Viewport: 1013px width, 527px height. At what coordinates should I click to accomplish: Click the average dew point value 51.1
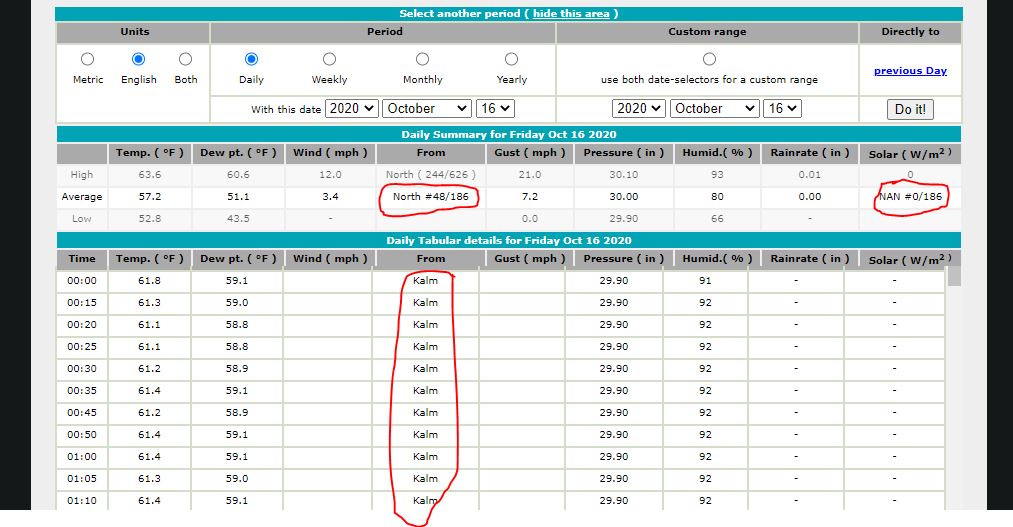pos(238,196)
